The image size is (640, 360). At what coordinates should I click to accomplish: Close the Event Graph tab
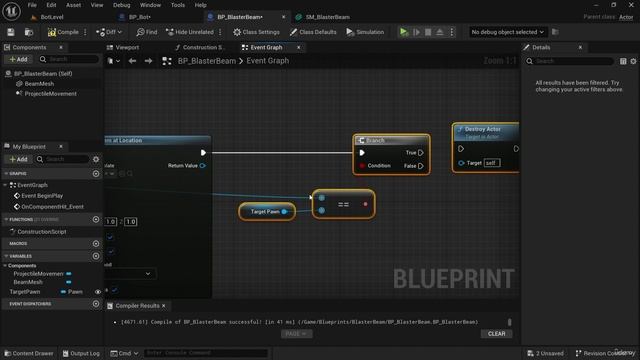click(298, 47)
